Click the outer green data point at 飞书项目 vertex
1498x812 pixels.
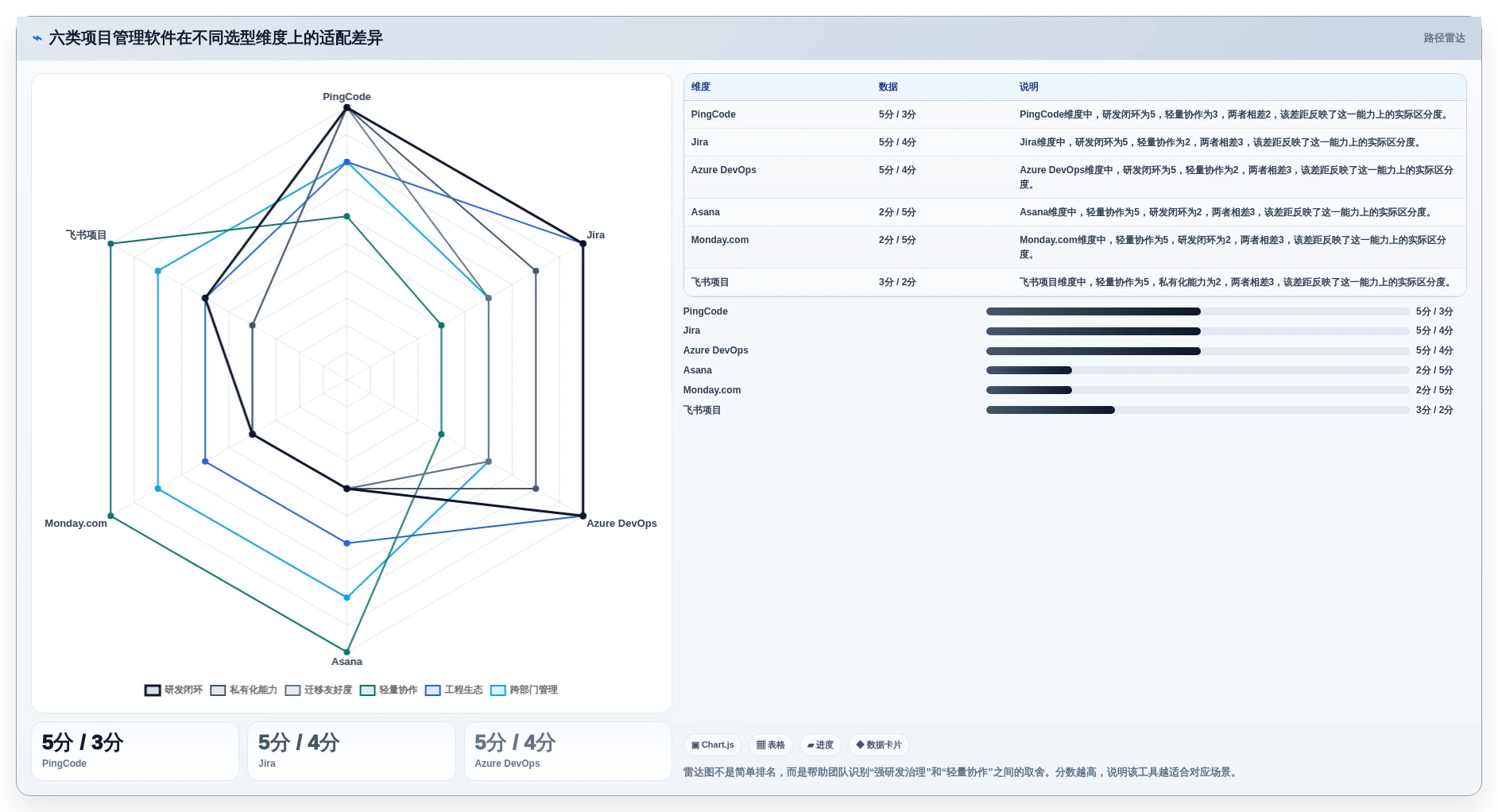click(x=110, y=244)
